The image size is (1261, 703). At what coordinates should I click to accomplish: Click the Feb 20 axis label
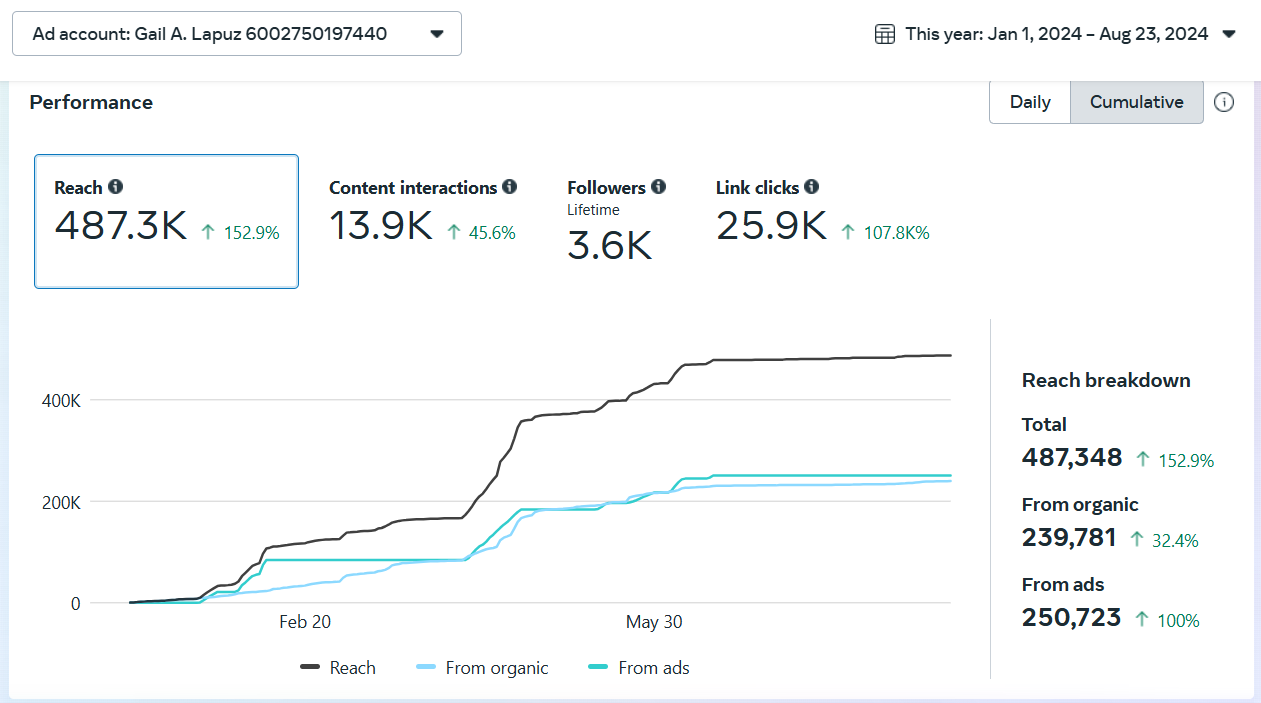[x=305, y=622]
